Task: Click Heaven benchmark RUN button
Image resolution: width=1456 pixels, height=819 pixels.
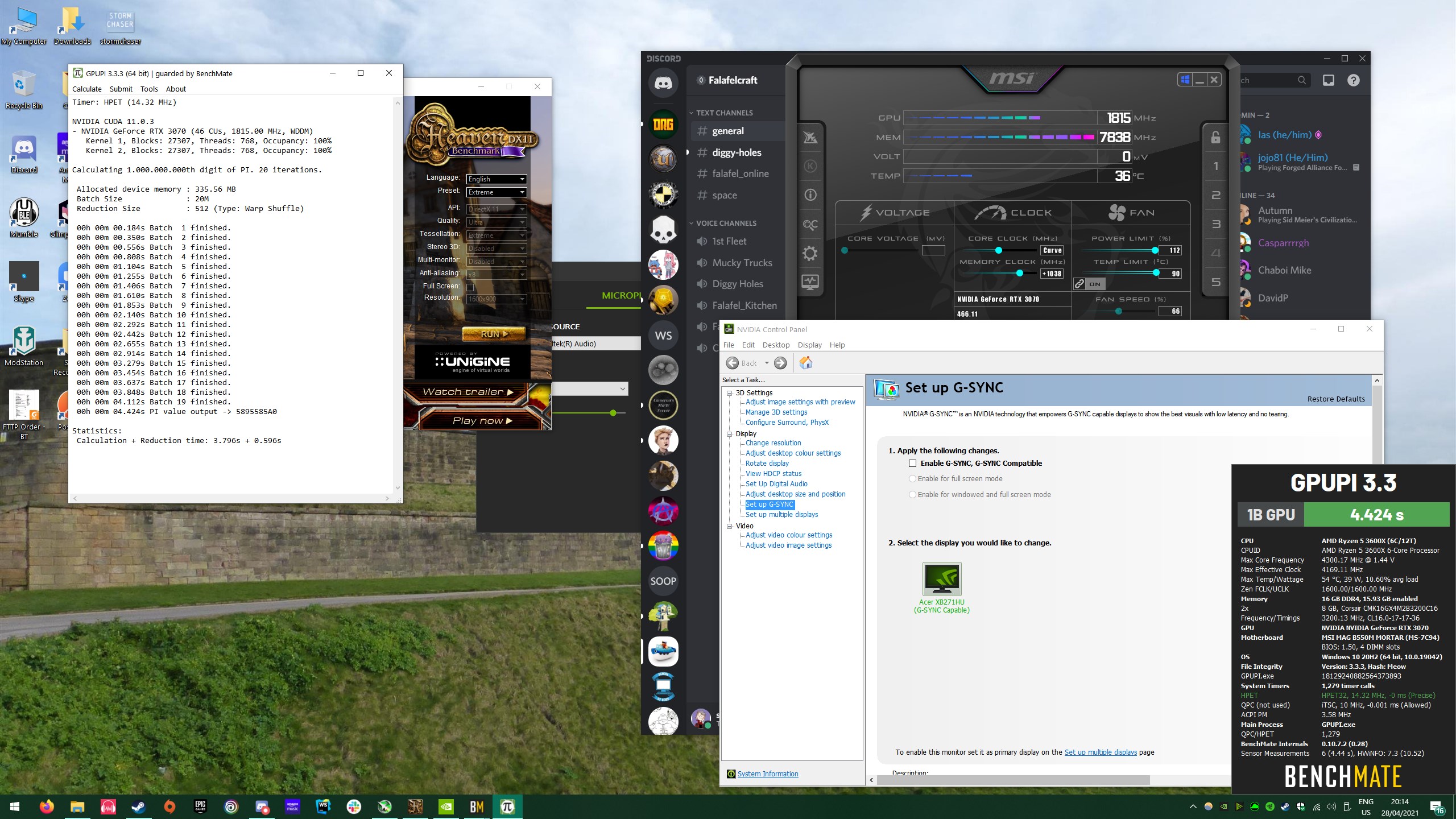Action: (494, 334)
